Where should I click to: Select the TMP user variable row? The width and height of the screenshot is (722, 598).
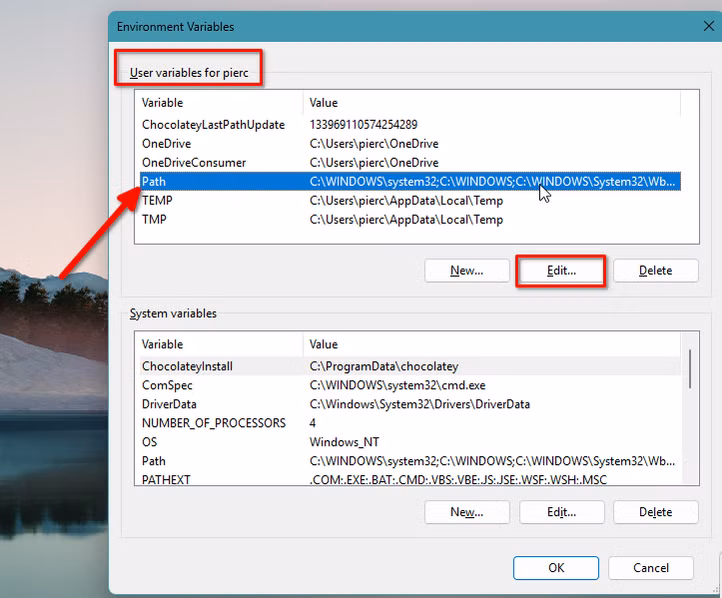(154, 220)
